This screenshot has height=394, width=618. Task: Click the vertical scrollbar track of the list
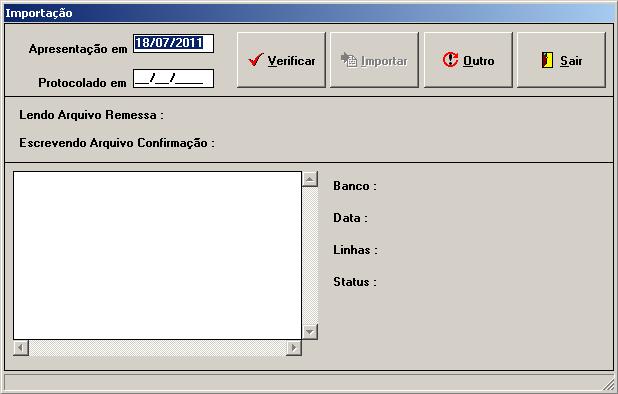[x=310, y=255]
